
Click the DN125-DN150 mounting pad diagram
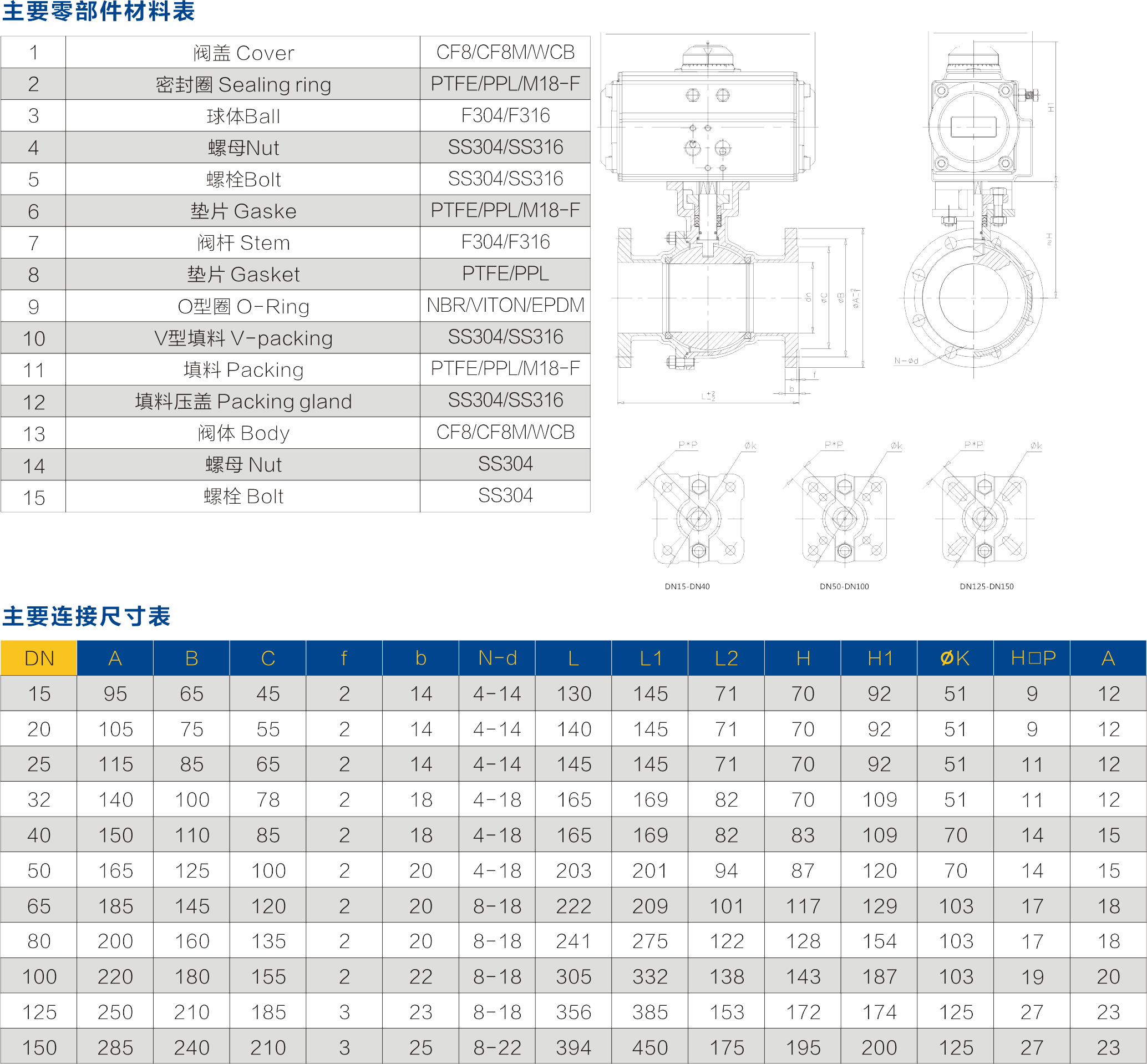[984, 518]
